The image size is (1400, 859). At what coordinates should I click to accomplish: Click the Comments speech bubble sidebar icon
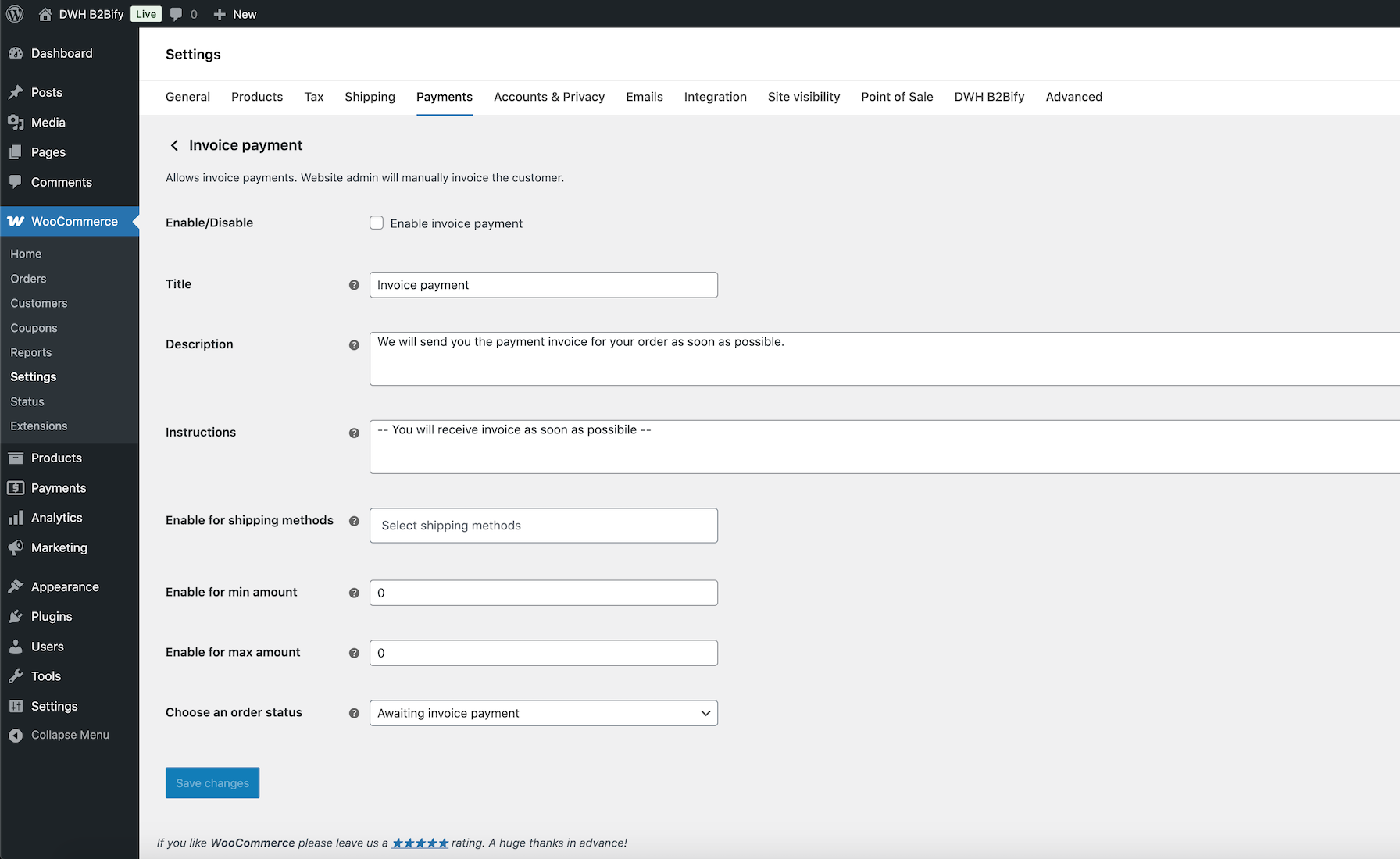tap(16, 182)
